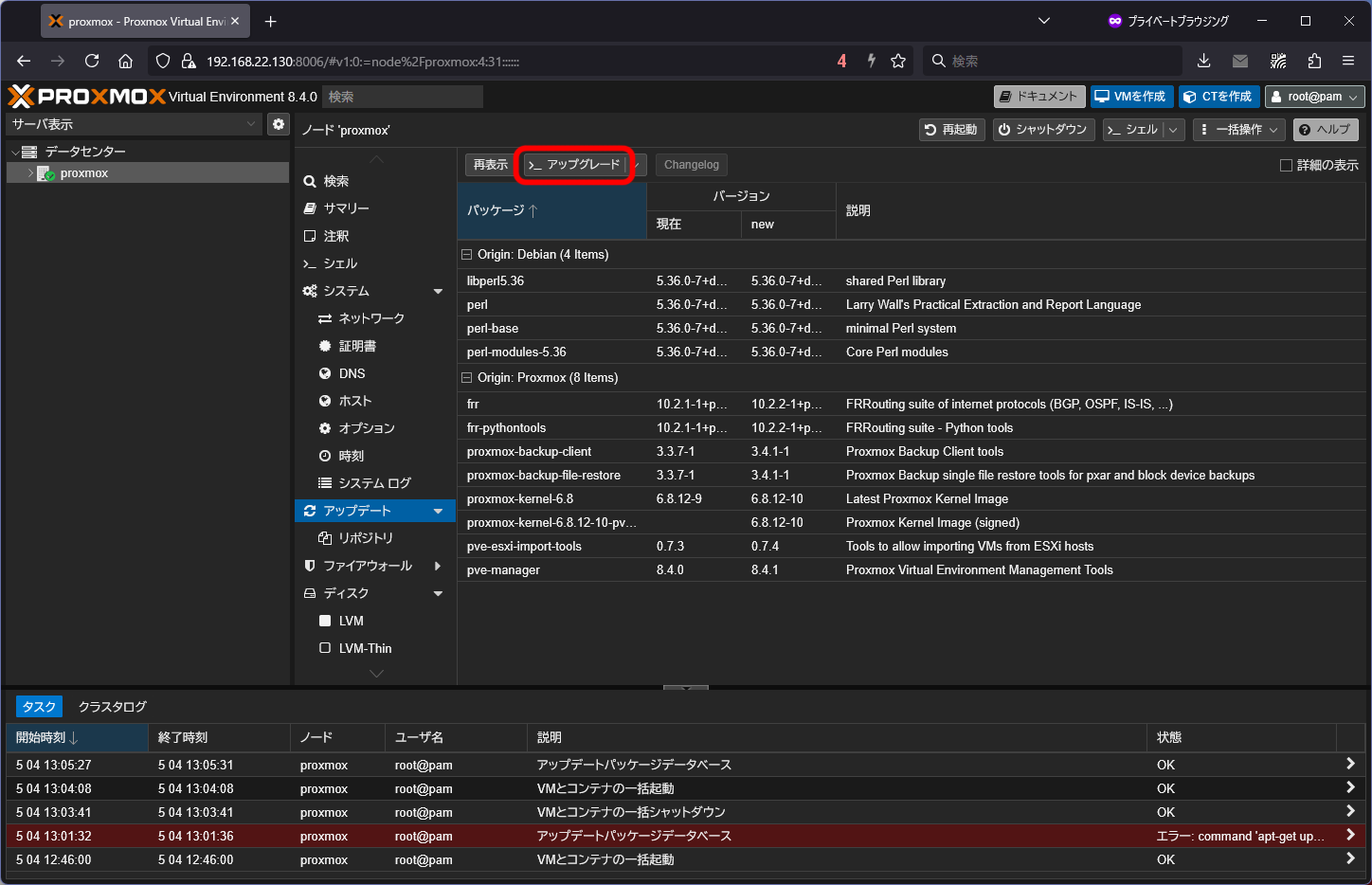Screen dimensions: 1372x885
Task: Switch to クラスタログ tab
Action: (113, 707)
